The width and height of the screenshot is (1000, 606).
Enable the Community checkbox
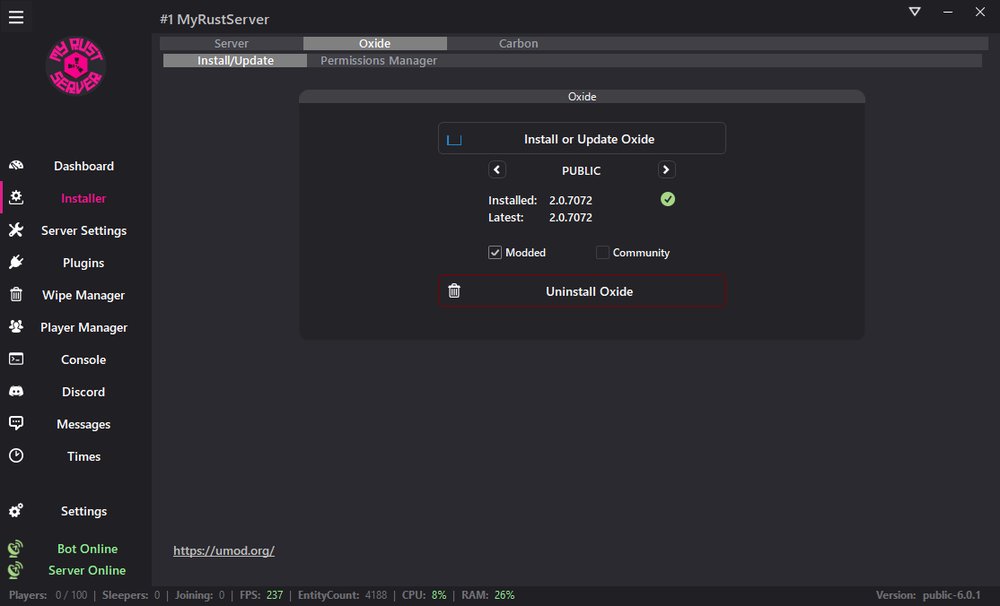[602, 253]
